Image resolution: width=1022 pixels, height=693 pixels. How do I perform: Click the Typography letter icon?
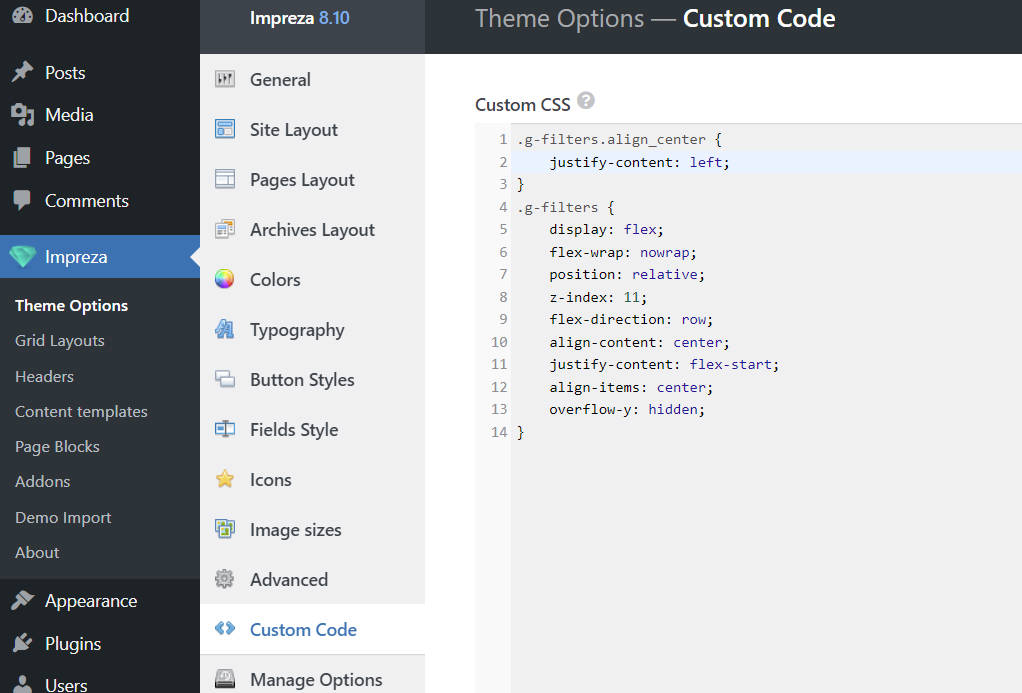225,329
